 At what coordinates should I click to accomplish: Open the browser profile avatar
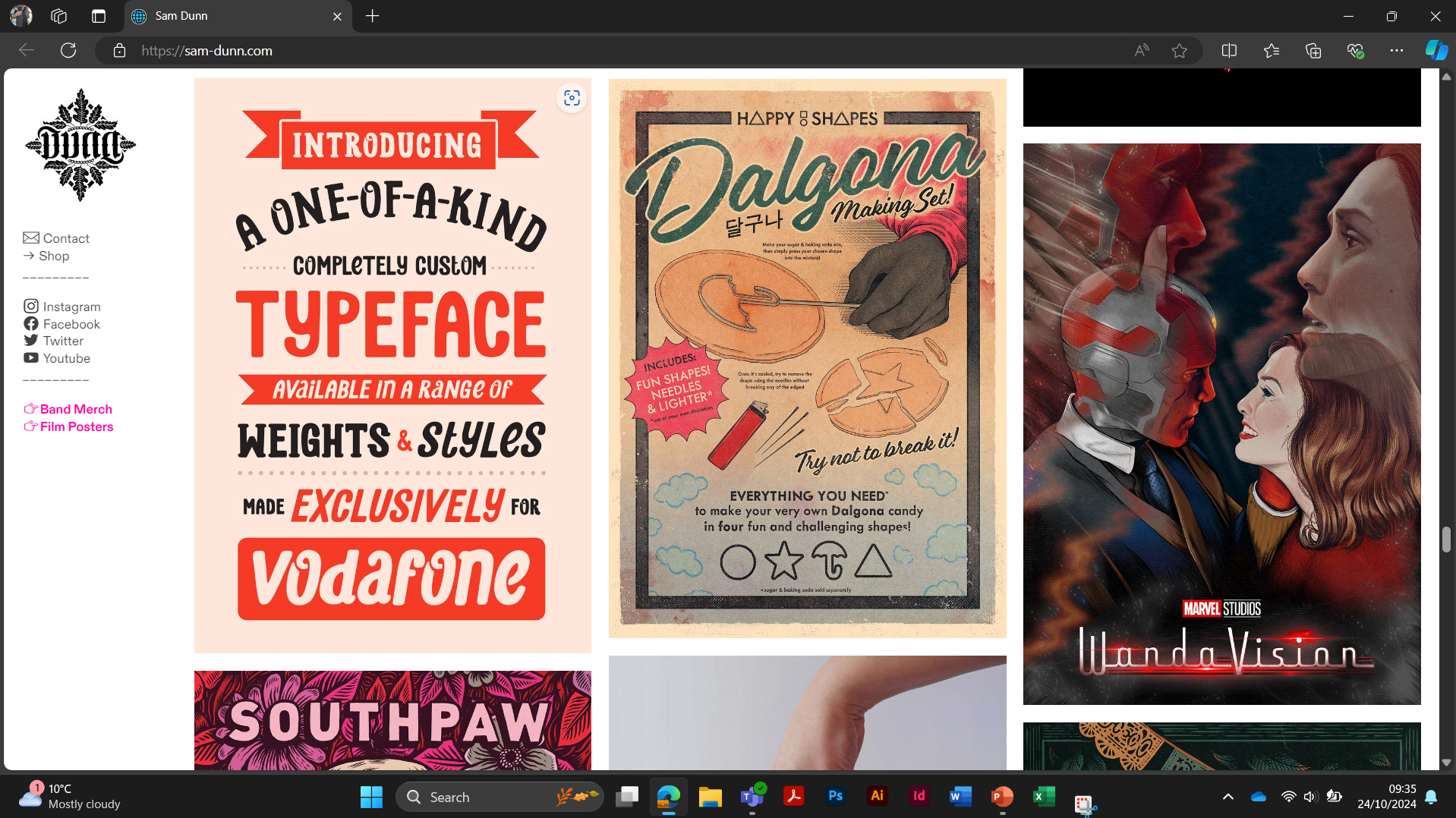(21, 16)
